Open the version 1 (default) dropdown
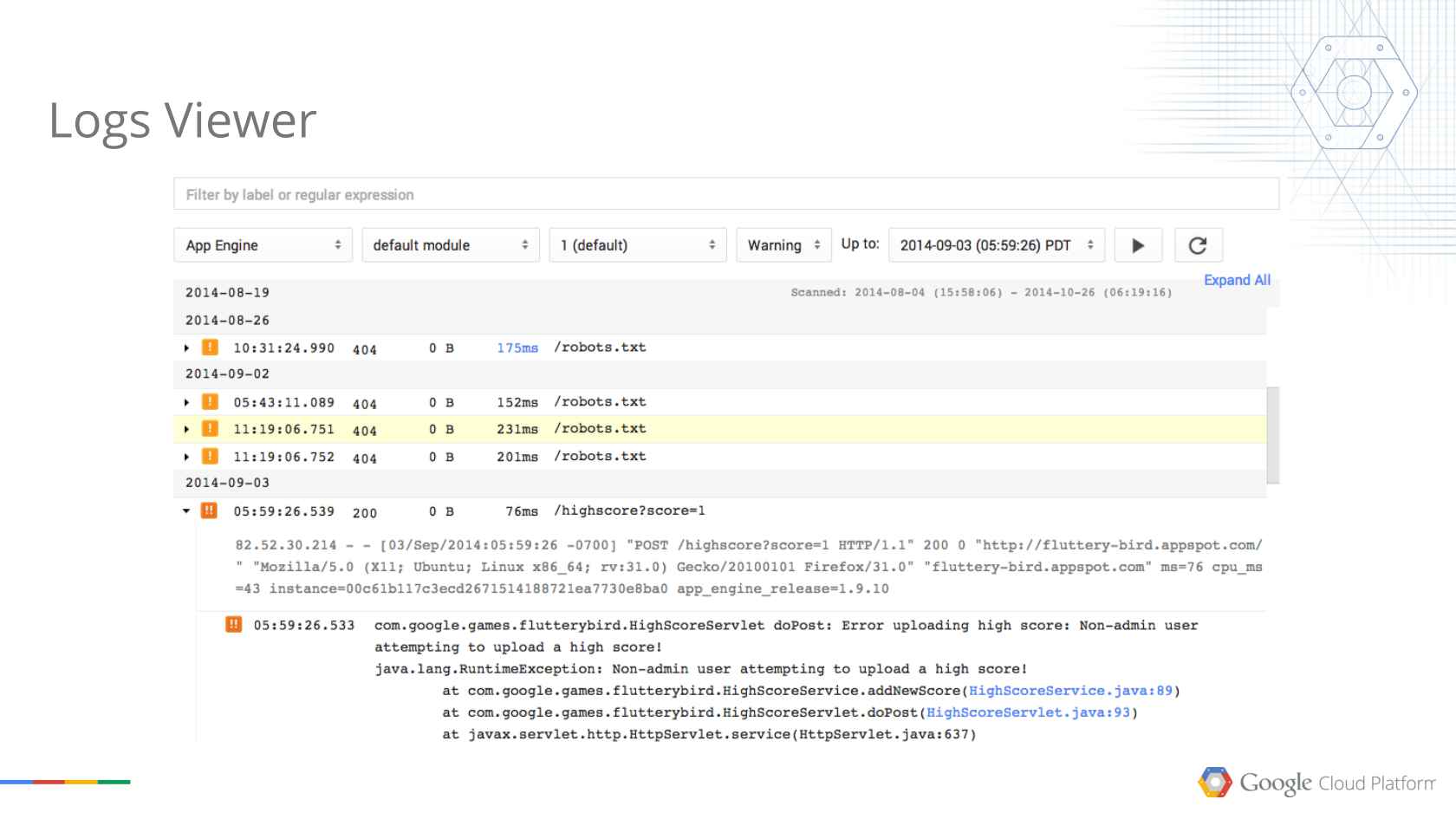Viewport: 1456px width, 819px height. click(x=637, y=245)
